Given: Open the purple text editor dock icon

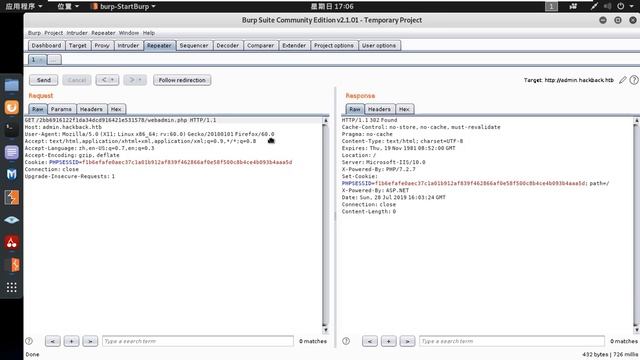Looking at the screenshot, I should (11, 152).
